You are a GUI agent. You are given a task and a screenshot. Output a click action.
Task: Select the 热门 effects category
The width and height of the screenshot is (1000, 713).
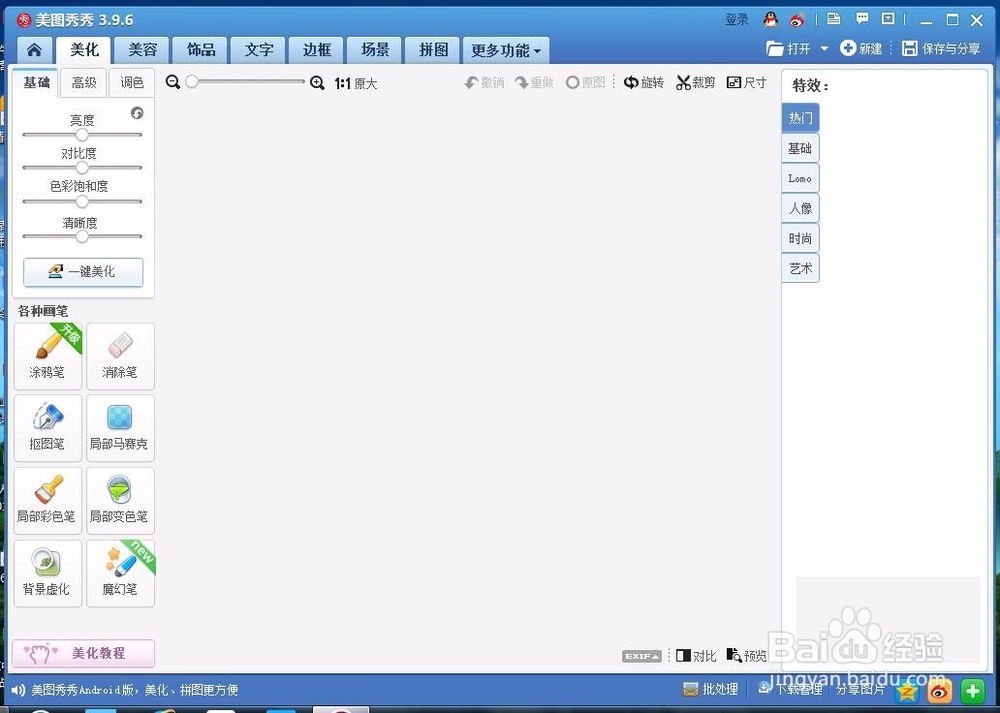click(x=800, y=118)
